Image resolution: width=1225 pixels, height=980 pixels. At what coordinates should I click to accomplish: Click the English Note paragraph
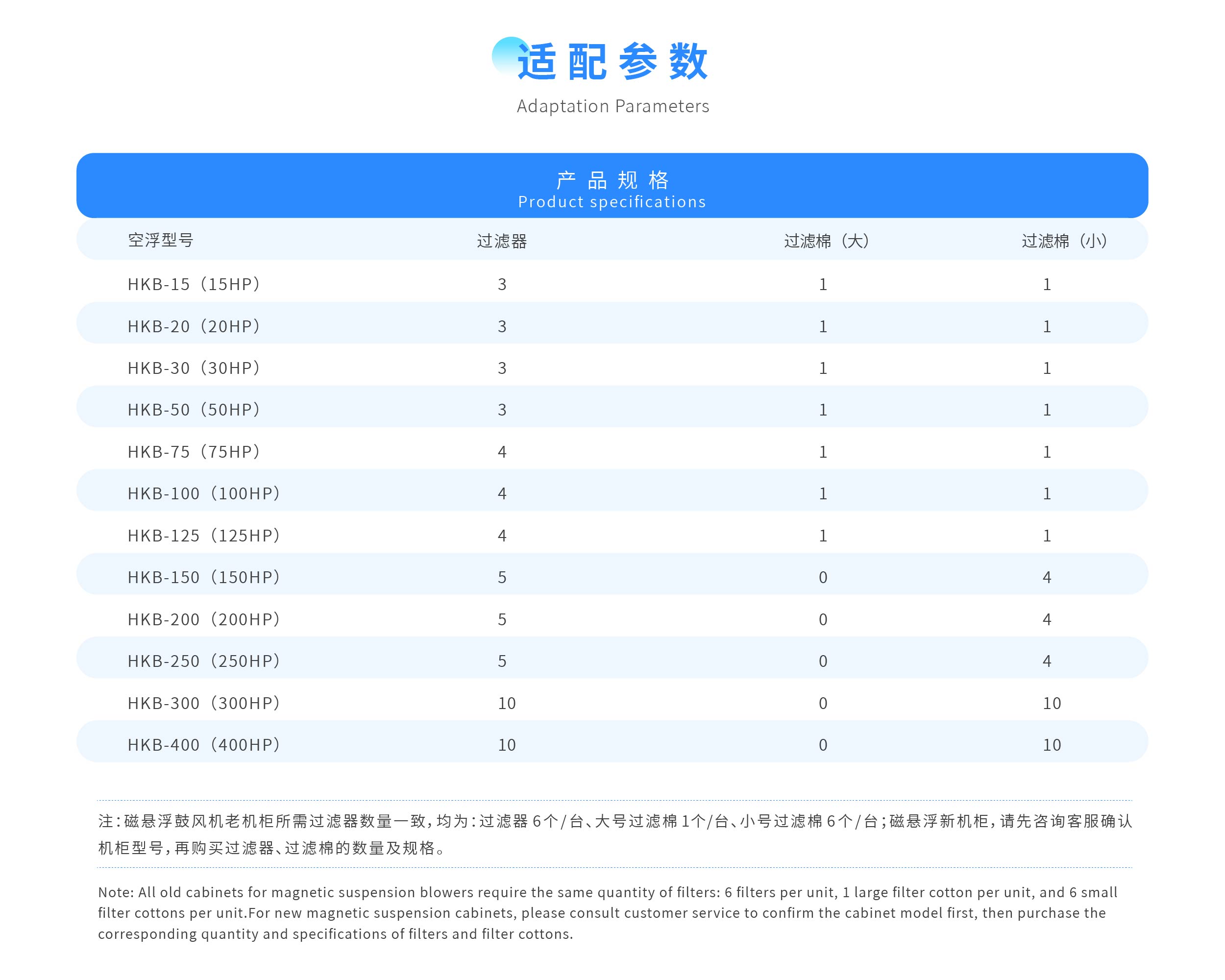(x=608, y=913)
